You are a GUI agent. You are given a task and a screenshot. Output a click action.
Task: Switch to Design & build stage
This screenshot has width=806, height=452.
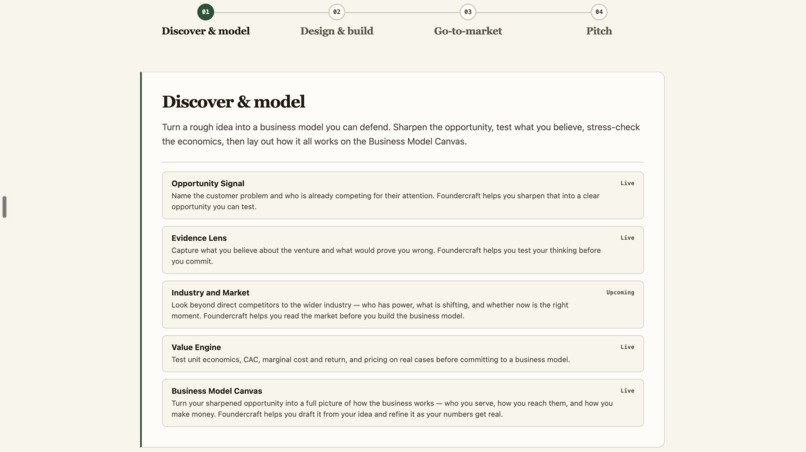(337, 31)
